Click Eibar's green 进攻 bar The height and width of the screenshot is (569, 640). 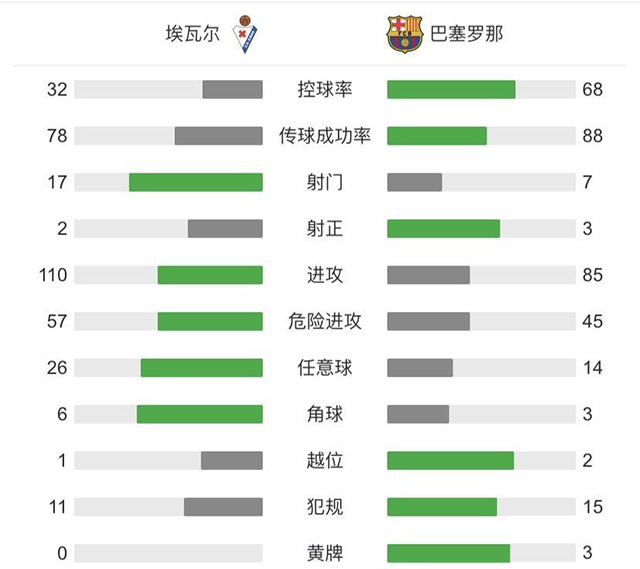coord(210,275)
